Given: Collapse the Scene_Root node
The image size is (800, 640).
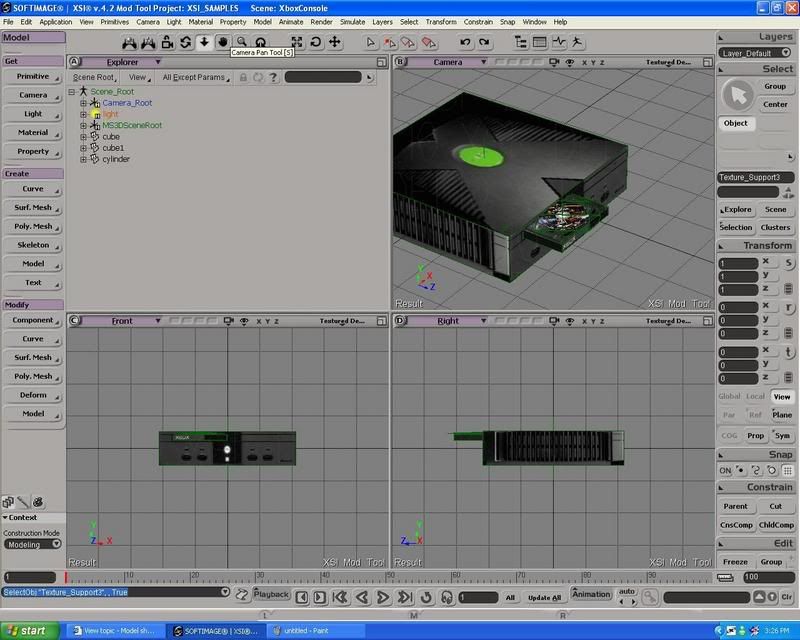Looking at the screenshot, I should click(72, 92).
